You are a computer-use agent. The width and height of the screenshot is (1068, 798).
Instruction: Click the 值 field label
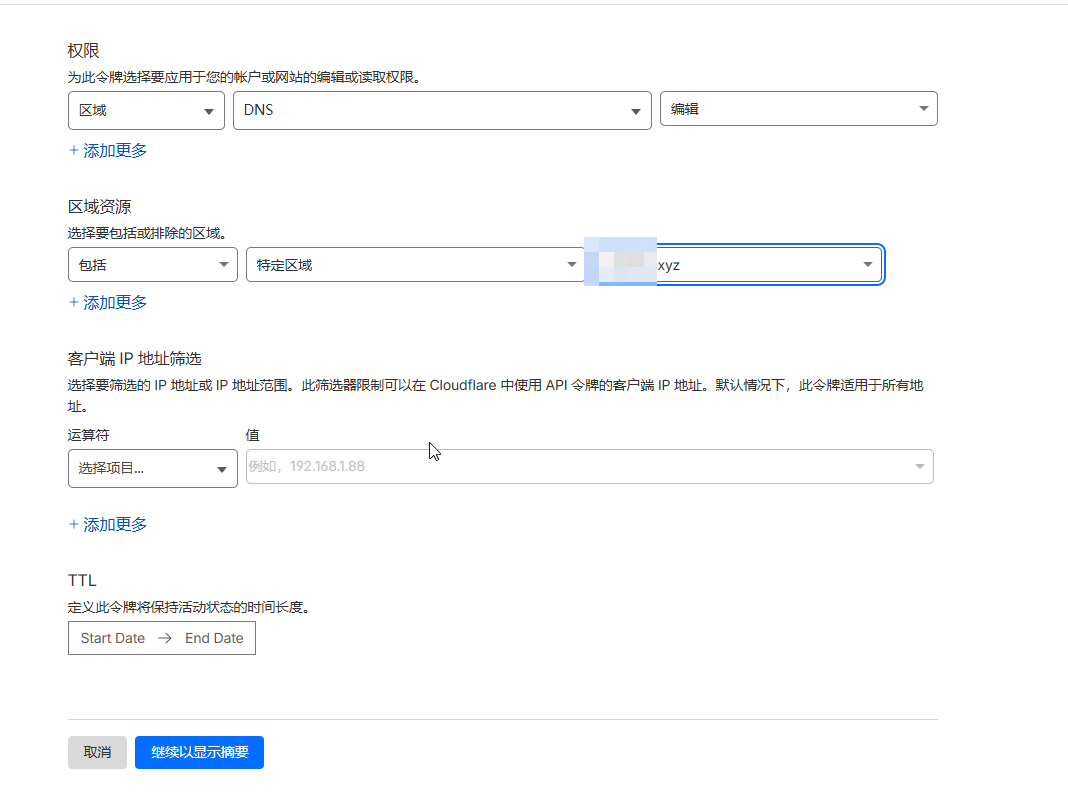[x=253, y=435]
